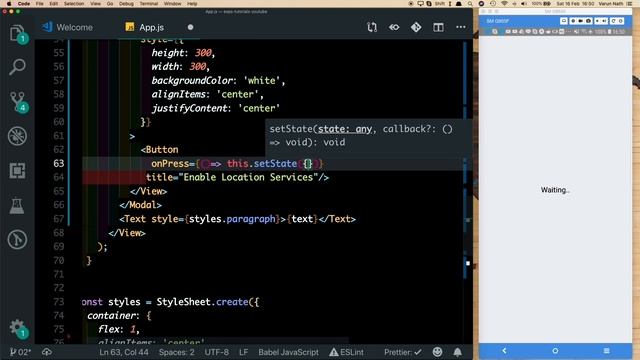
Task: Click the Prettier status item
Action: (x=402, y=352)
